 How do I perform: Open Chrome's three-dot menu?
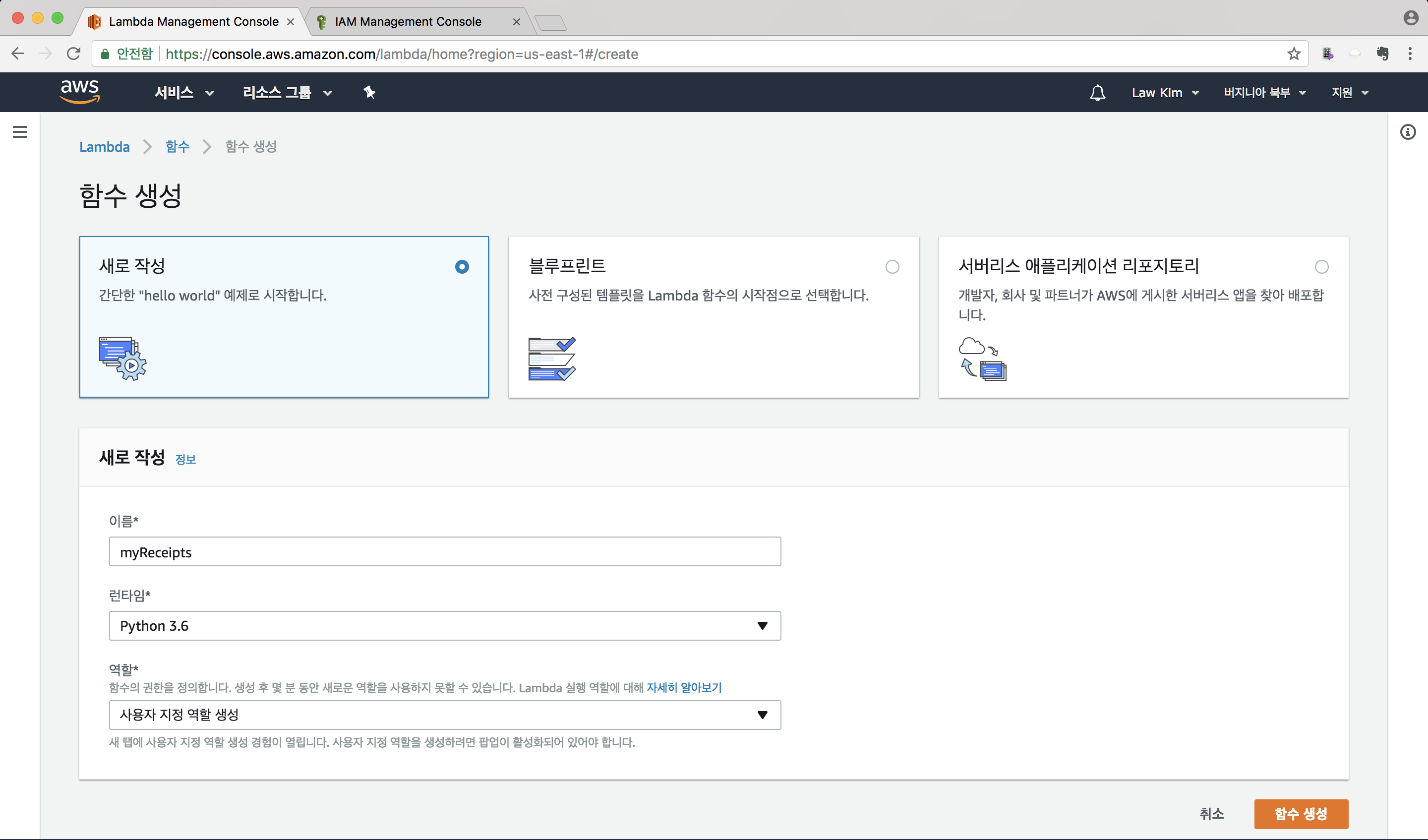tap(1410, 54)
